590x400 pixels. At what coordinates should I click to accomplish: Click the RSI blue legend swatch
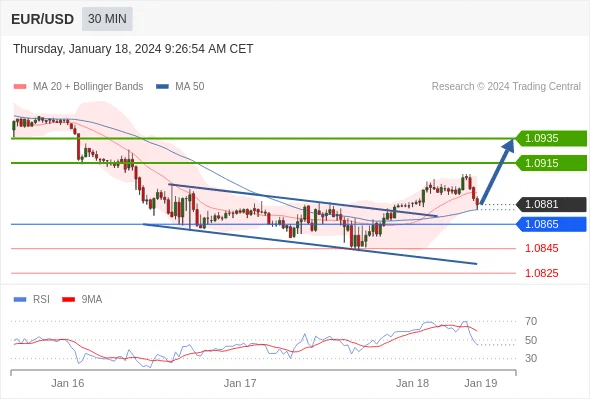pyautogui.click(x=20, y=300)
